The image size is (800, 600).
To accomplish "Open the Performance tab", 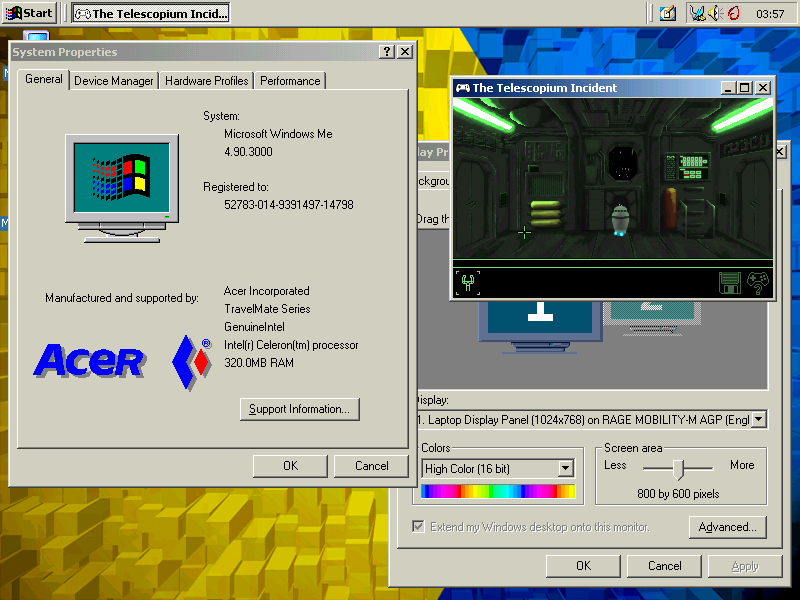I will click(290, 81).
